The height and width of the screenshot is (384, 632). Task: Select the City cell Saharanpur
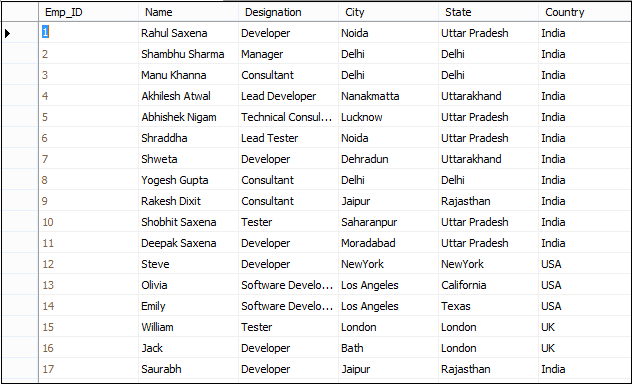[388, 222]
